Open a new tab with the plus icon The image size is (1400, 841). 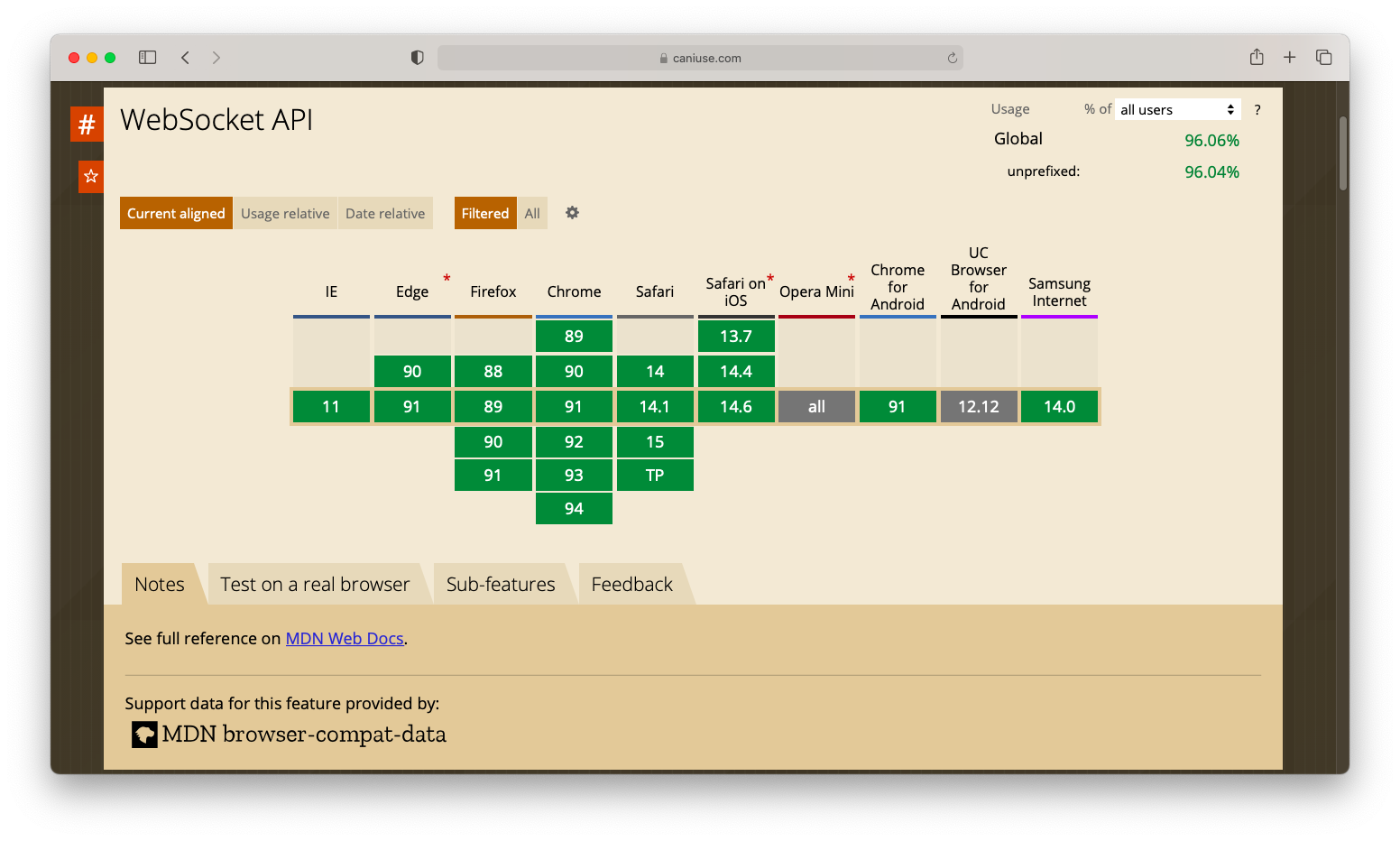[1290, 58]
